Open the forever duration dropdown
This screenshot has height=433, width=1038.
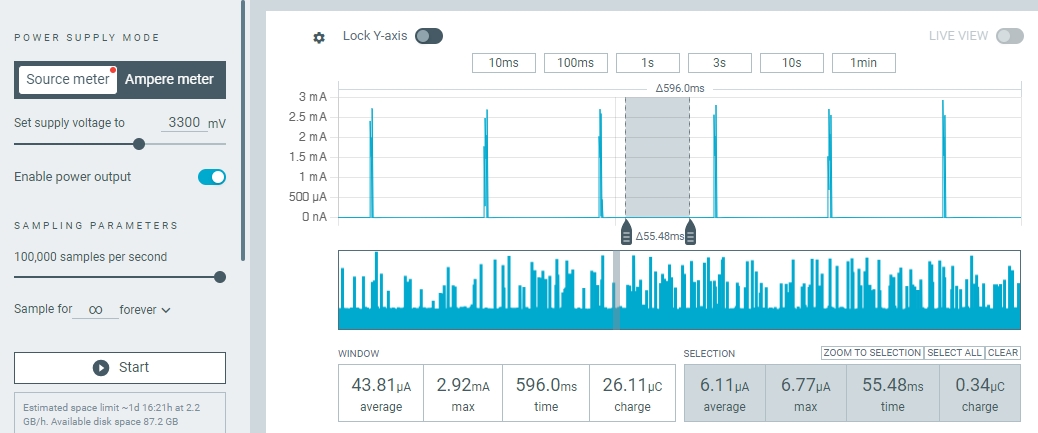click(x=145, y=310)
